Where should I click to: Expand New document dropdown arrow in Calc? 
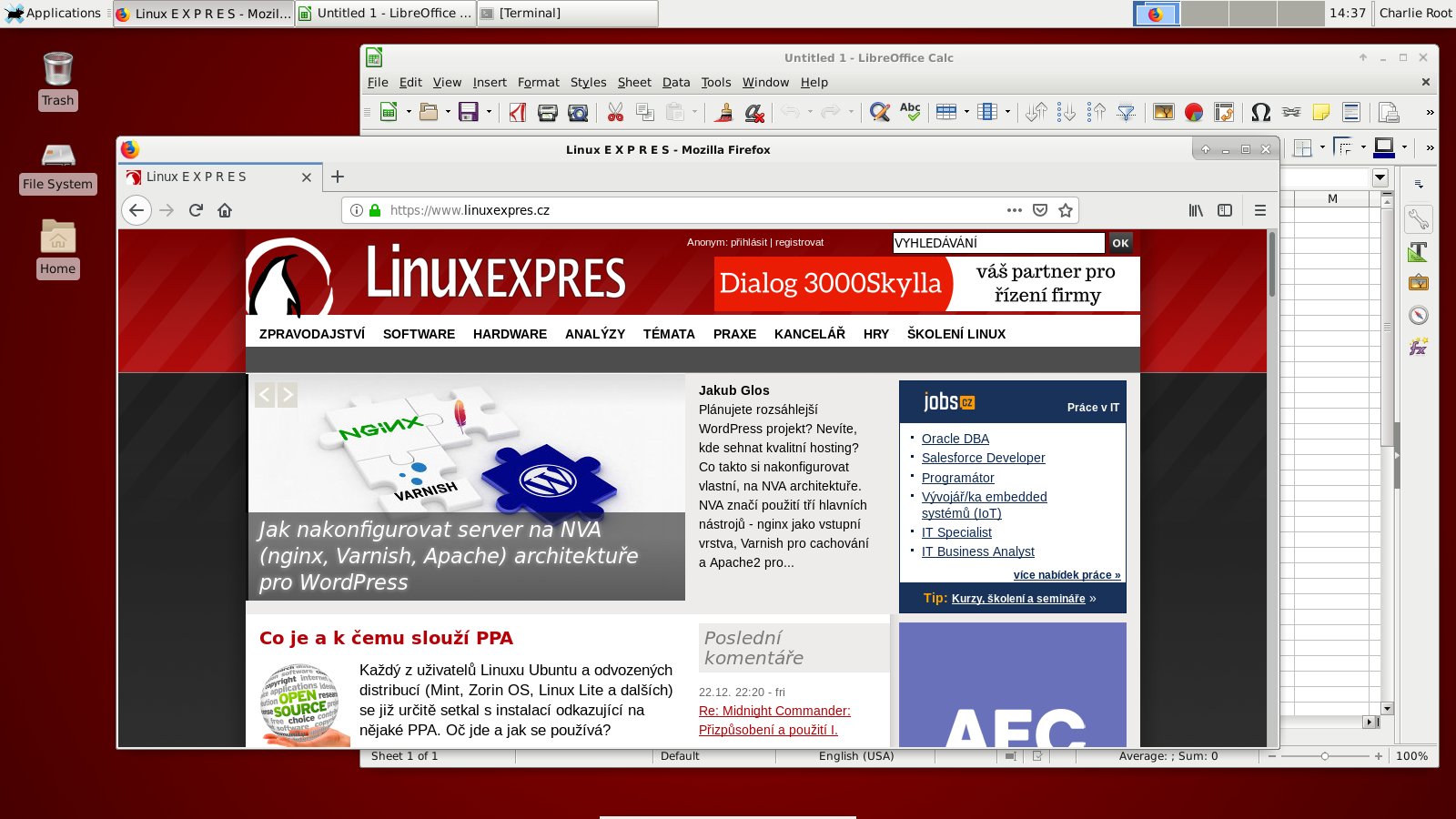(x=409, y=112)
